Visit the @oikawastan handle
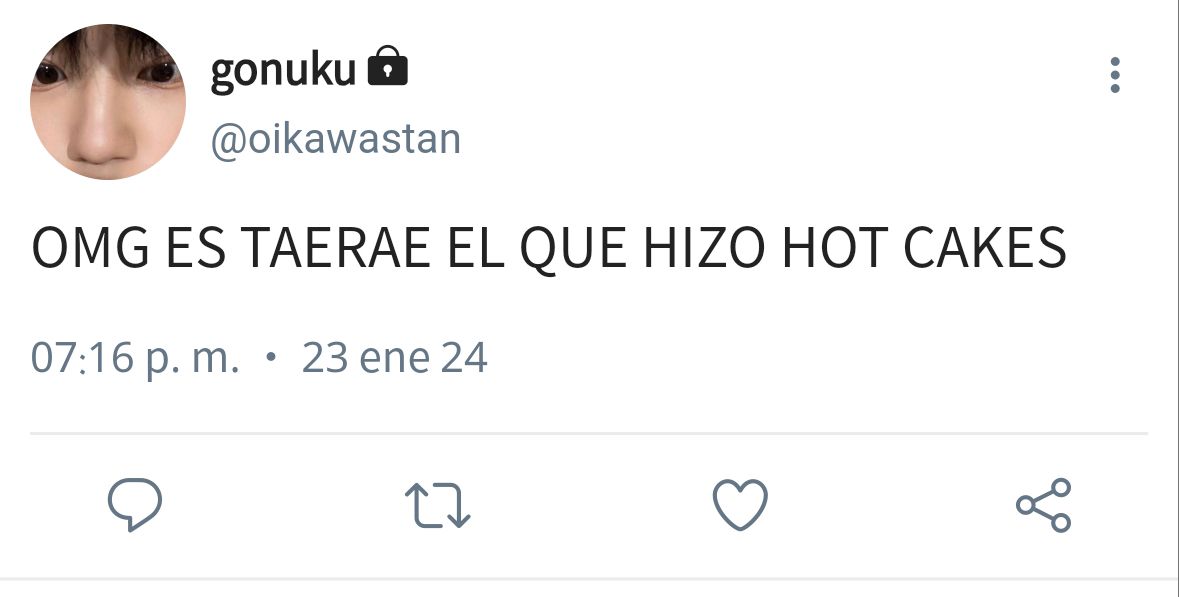1179x597 pixels. [x=335, y=140]
